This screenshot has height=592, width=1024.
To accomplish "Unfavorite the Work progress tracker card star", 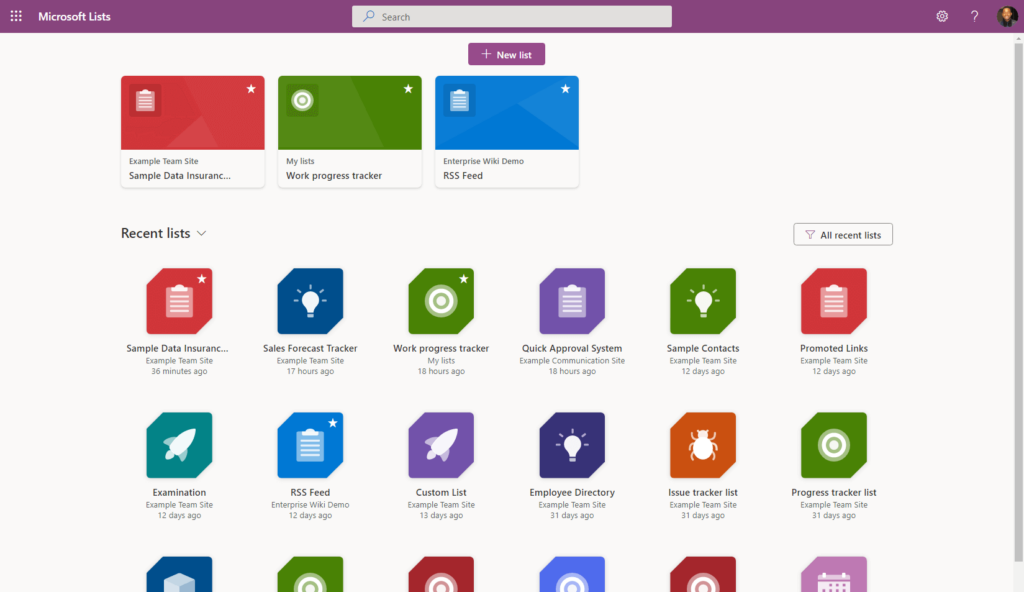I will 408,89.
